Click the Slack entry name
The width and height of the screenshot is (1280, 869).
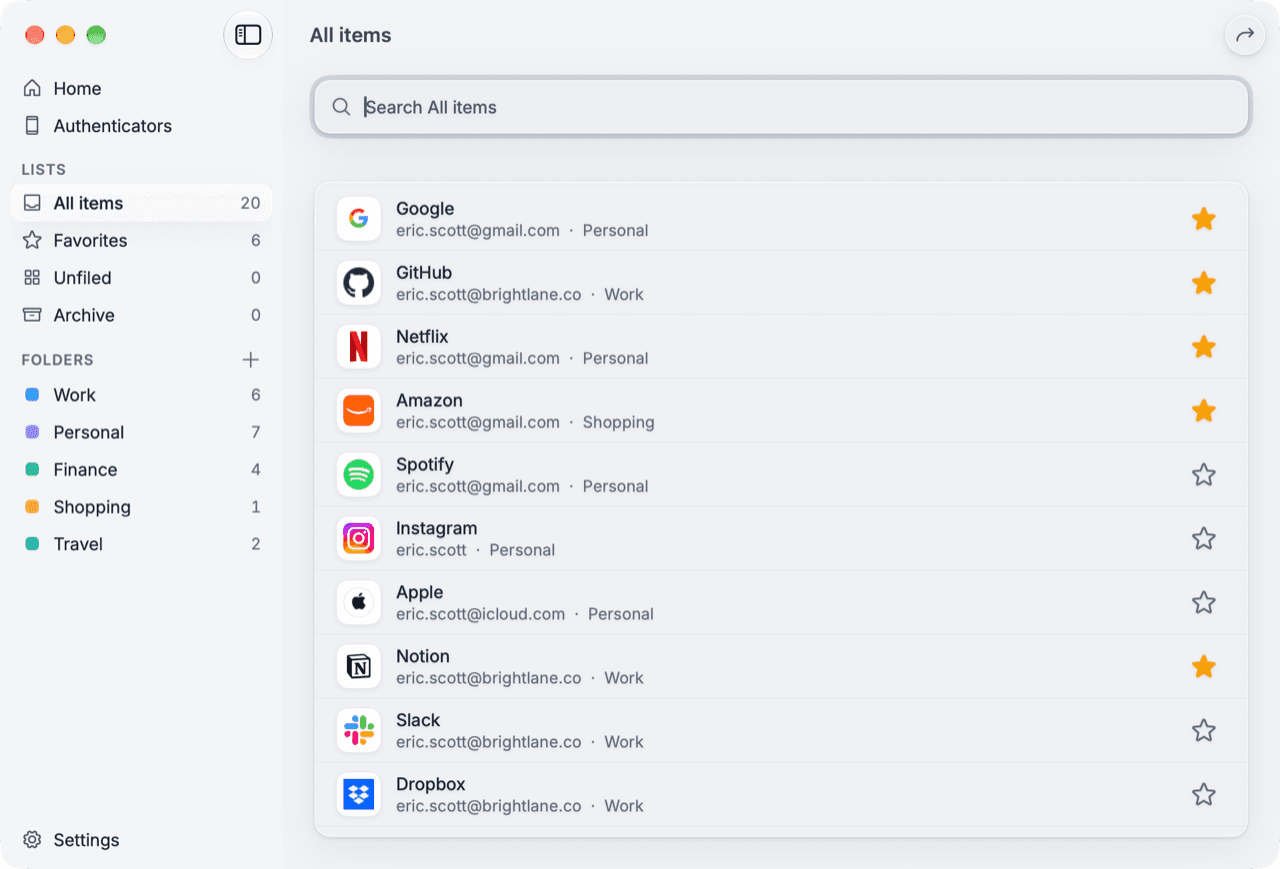(x=418, y=720)
